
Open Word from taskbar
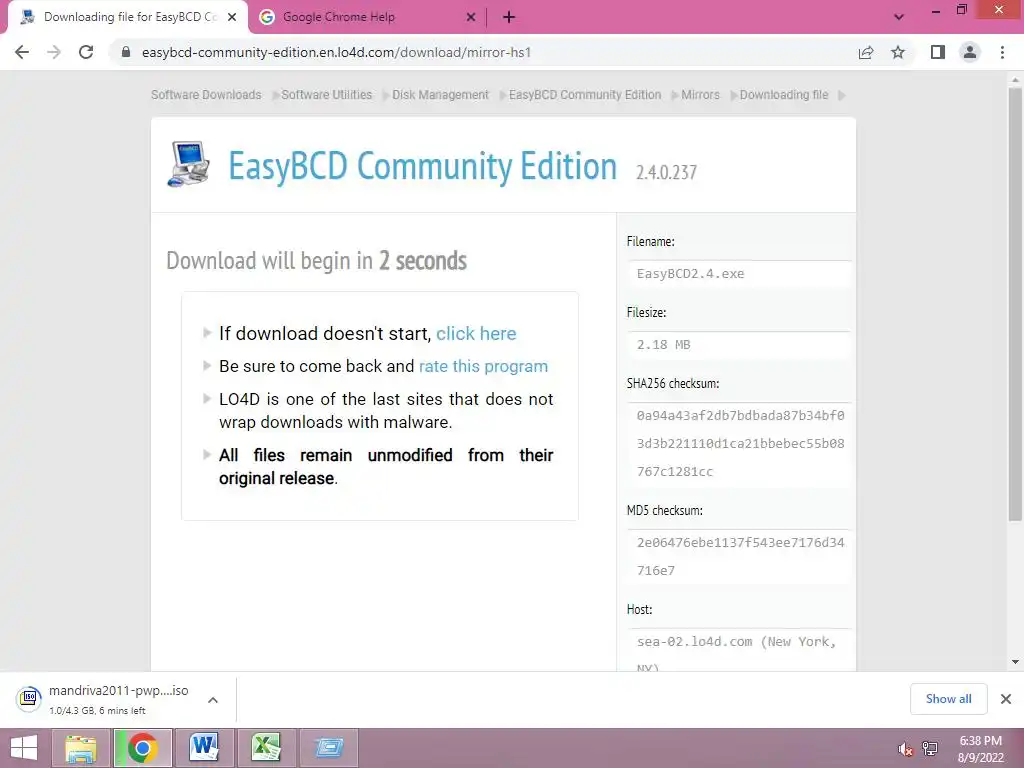[203, 748]
